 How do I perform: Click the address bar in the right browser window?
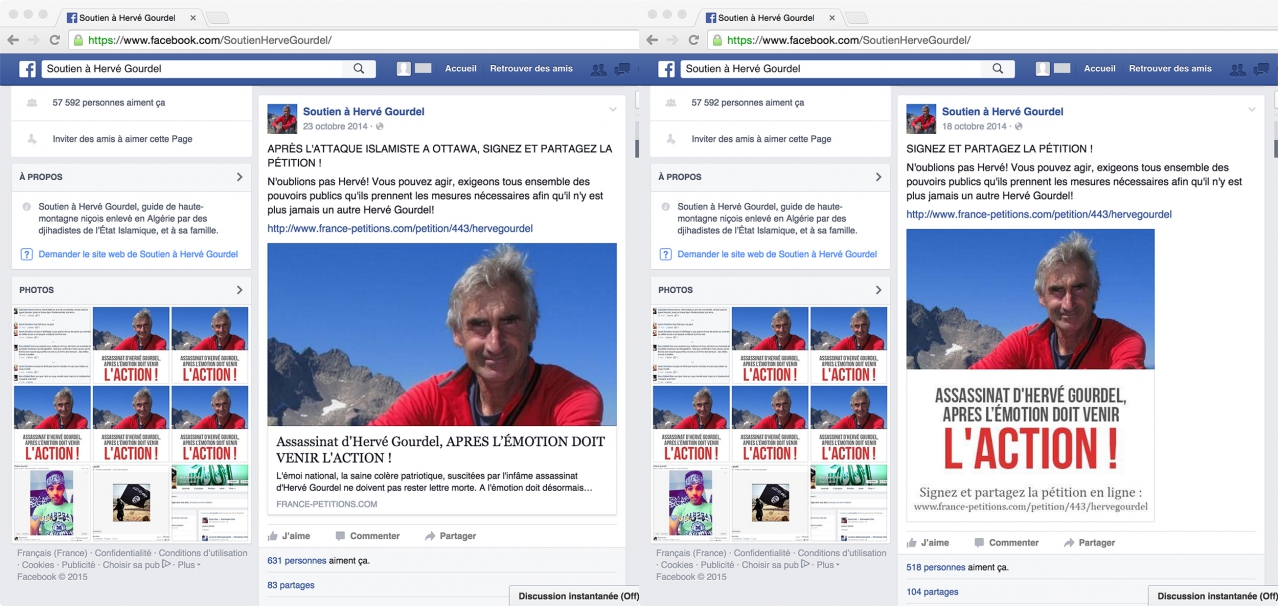992,40
